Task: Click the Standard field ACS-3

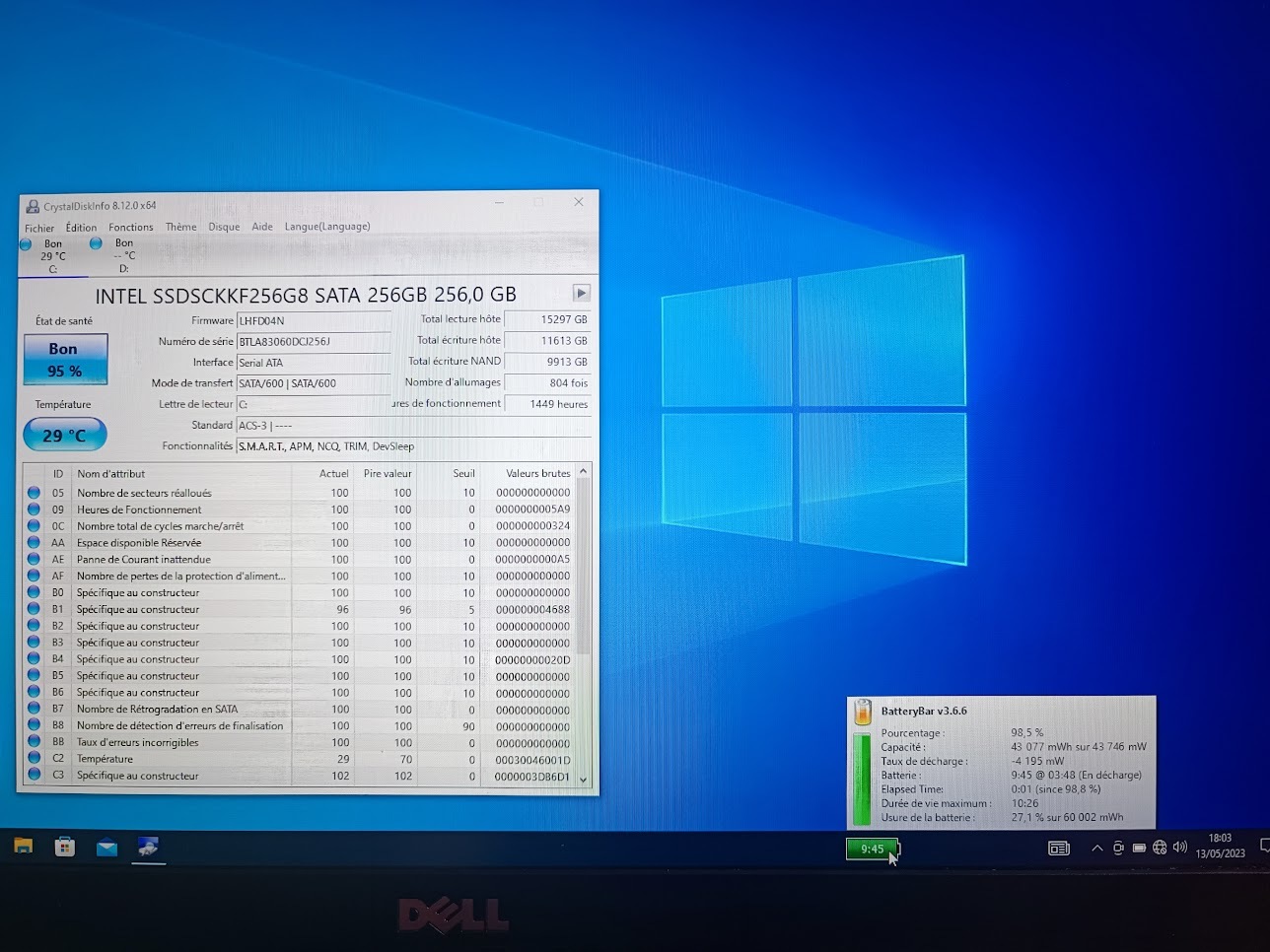Action: (414, 425)
